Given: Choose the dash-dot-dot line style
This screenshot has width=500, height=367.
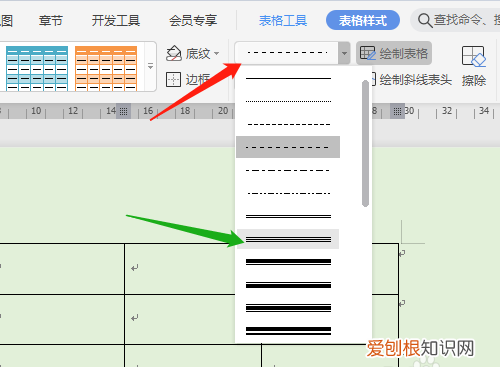Looking at the screenshot, I should 288,193.
